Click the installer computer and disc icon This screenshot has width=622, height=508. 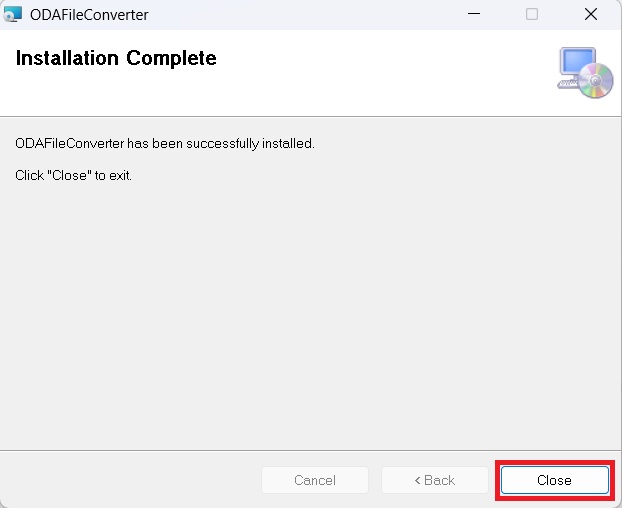pos(584,72)
